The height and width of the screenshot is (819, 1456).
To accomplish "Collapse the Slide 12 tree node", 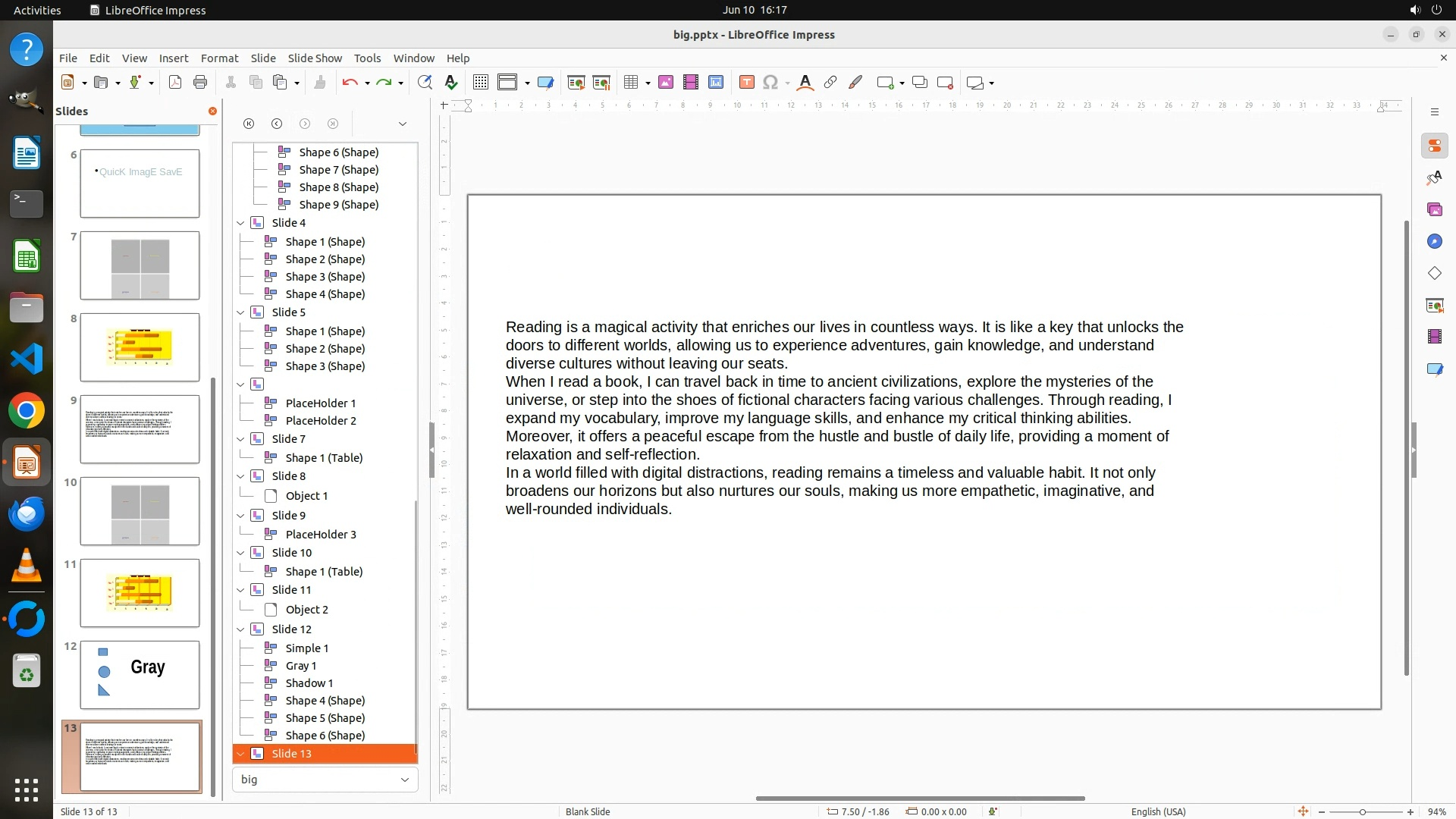I will click(240, 629).
